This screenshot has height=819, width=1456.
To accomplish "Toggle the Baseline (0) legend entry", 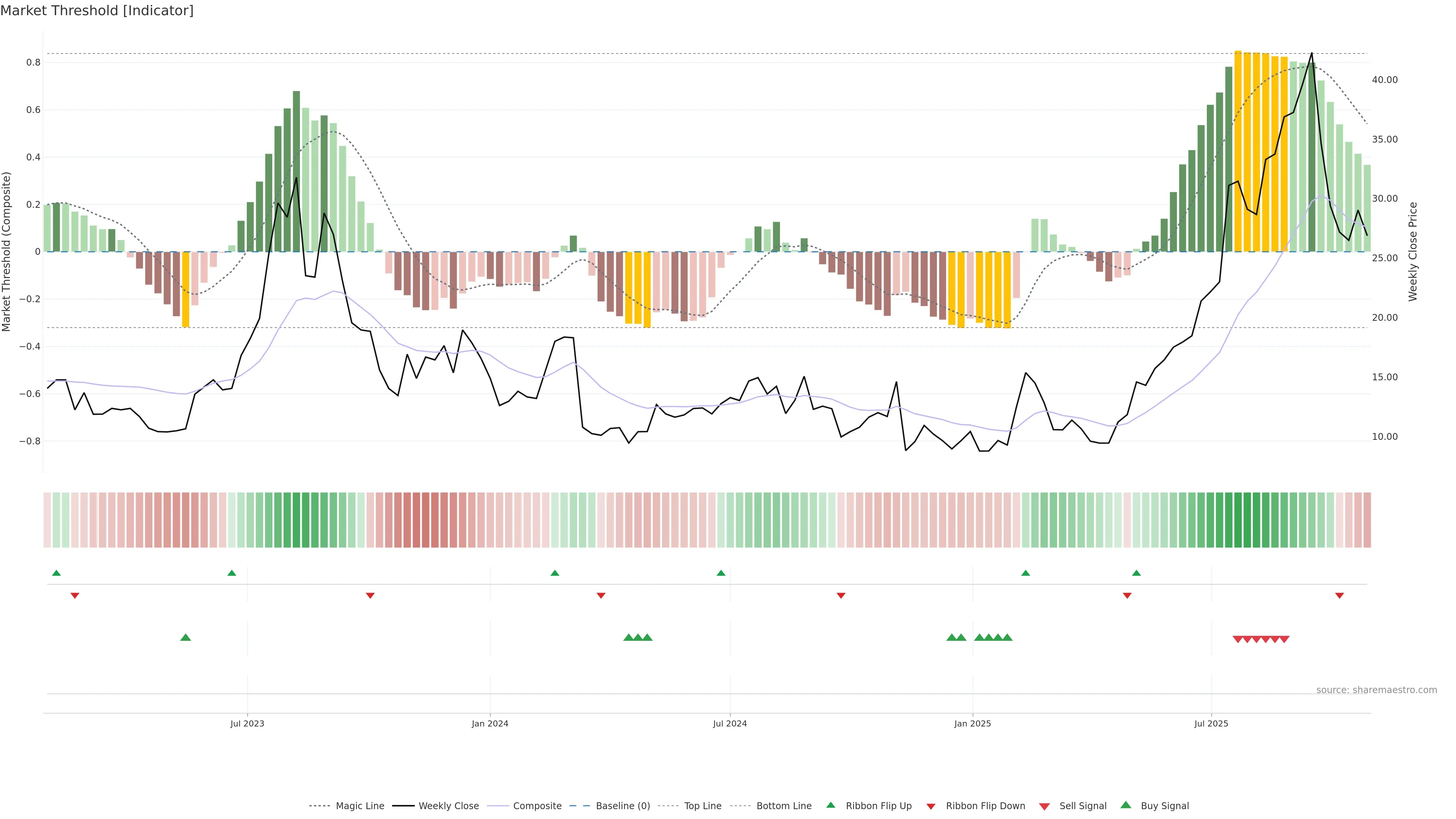I will tap(623, 805).
